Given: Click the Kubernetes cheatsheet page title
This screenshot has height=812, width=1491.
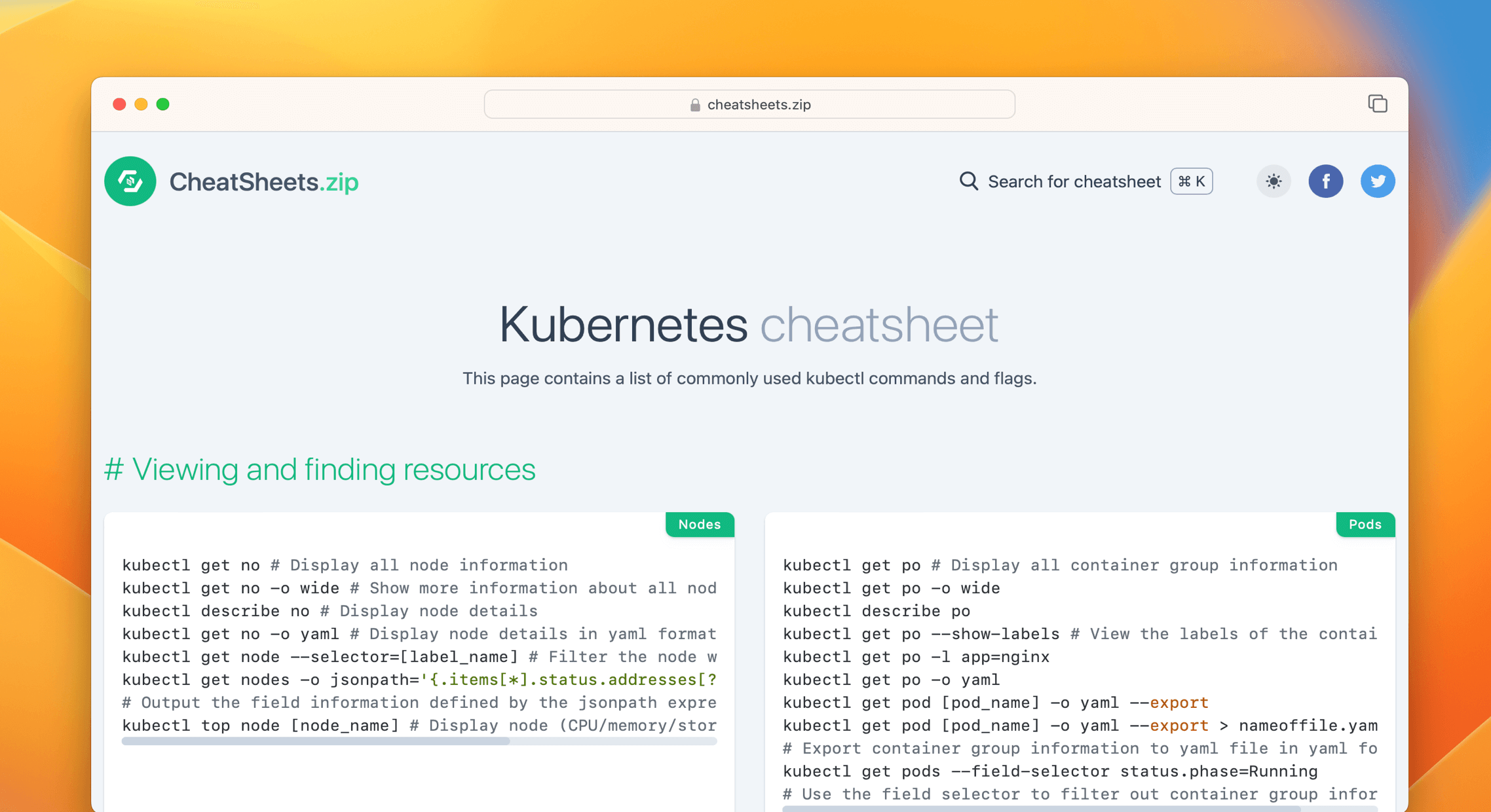Looking at the screenshot, I should 749,324.
